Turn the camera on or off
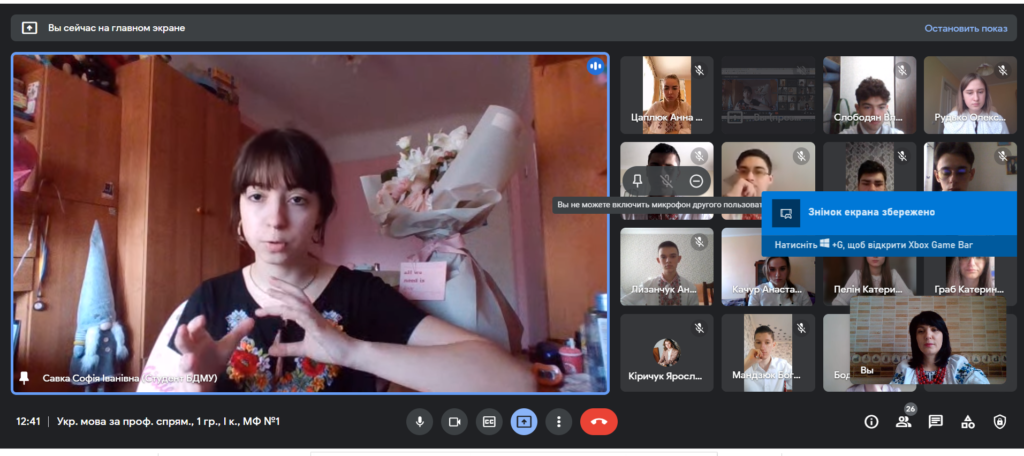The width and height of the screenshot is (1024, 456). click(x=454, y=422)
